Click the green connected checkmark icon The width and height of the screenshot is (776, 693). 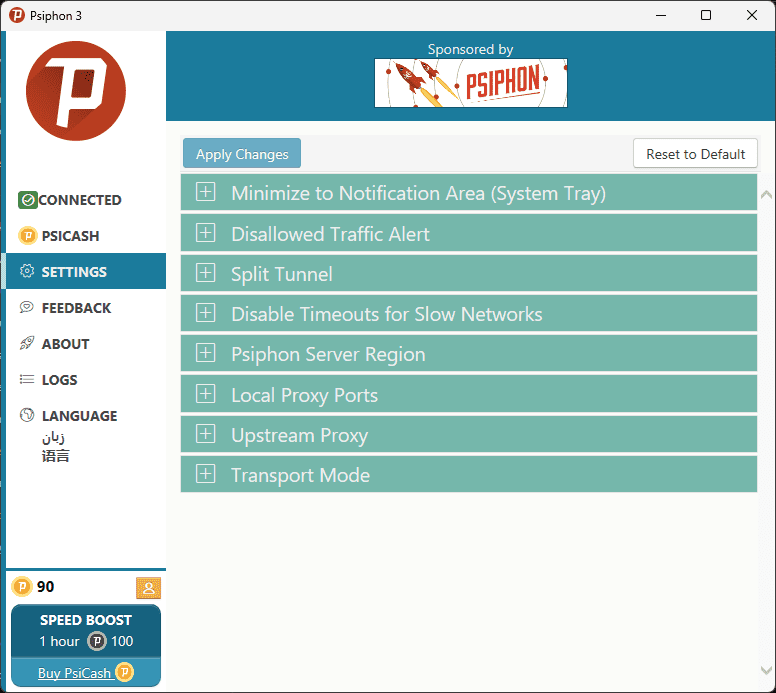coord(28,200)
